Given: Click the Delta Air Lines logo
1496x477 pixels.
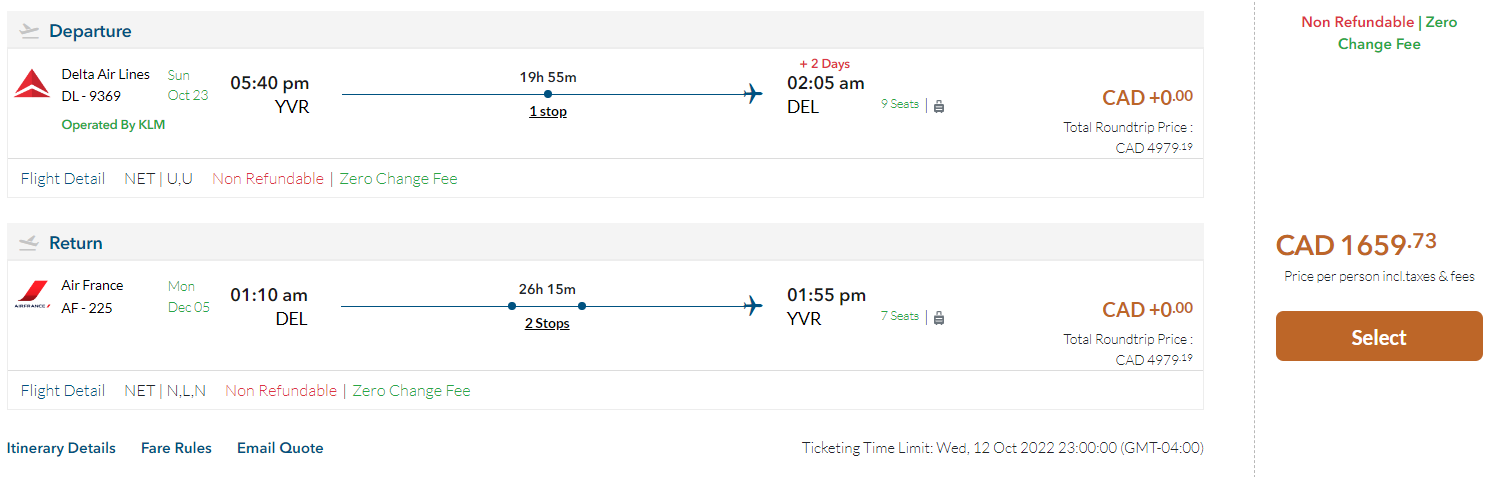Looking at the screenshot, I should pos(32,85).
